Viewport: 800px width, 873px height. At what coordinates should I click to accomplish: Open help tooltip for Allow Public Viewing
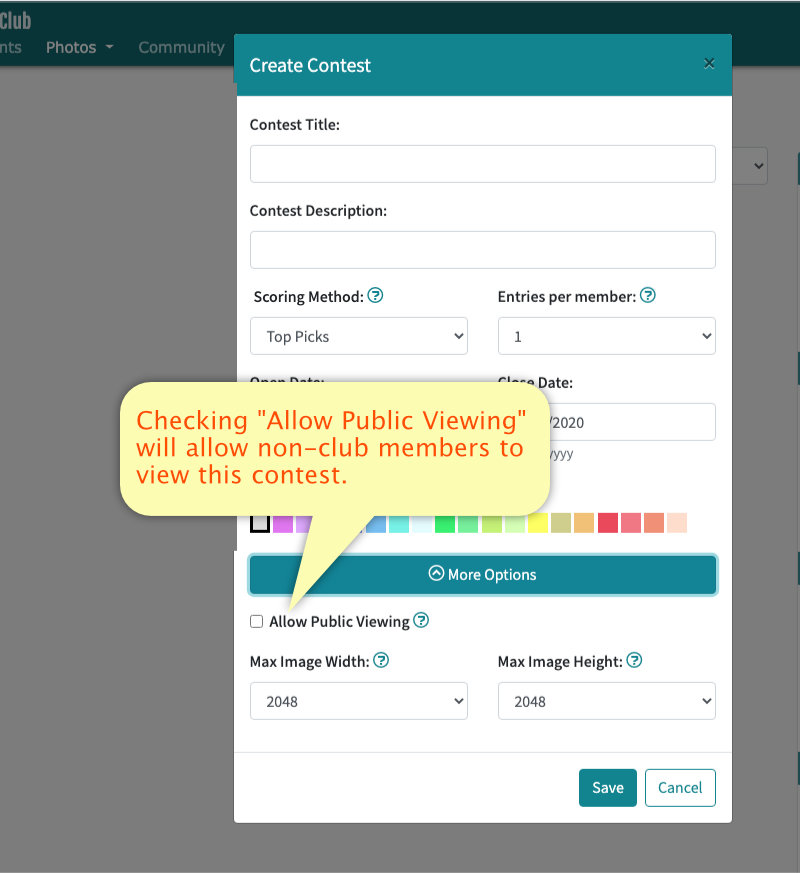421,621
